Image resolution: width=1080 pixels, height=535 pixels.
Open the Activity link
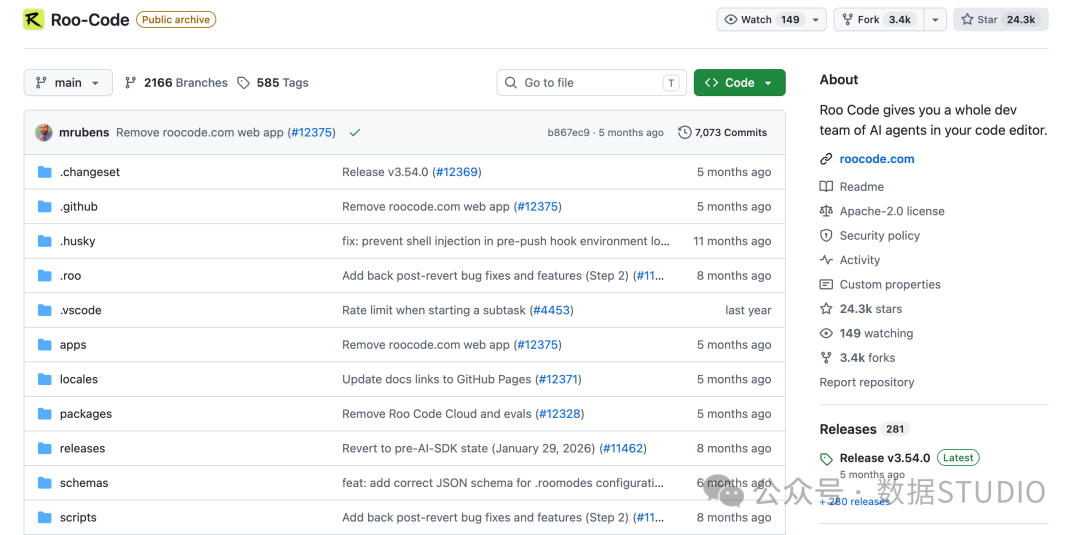tap(860, 260)
